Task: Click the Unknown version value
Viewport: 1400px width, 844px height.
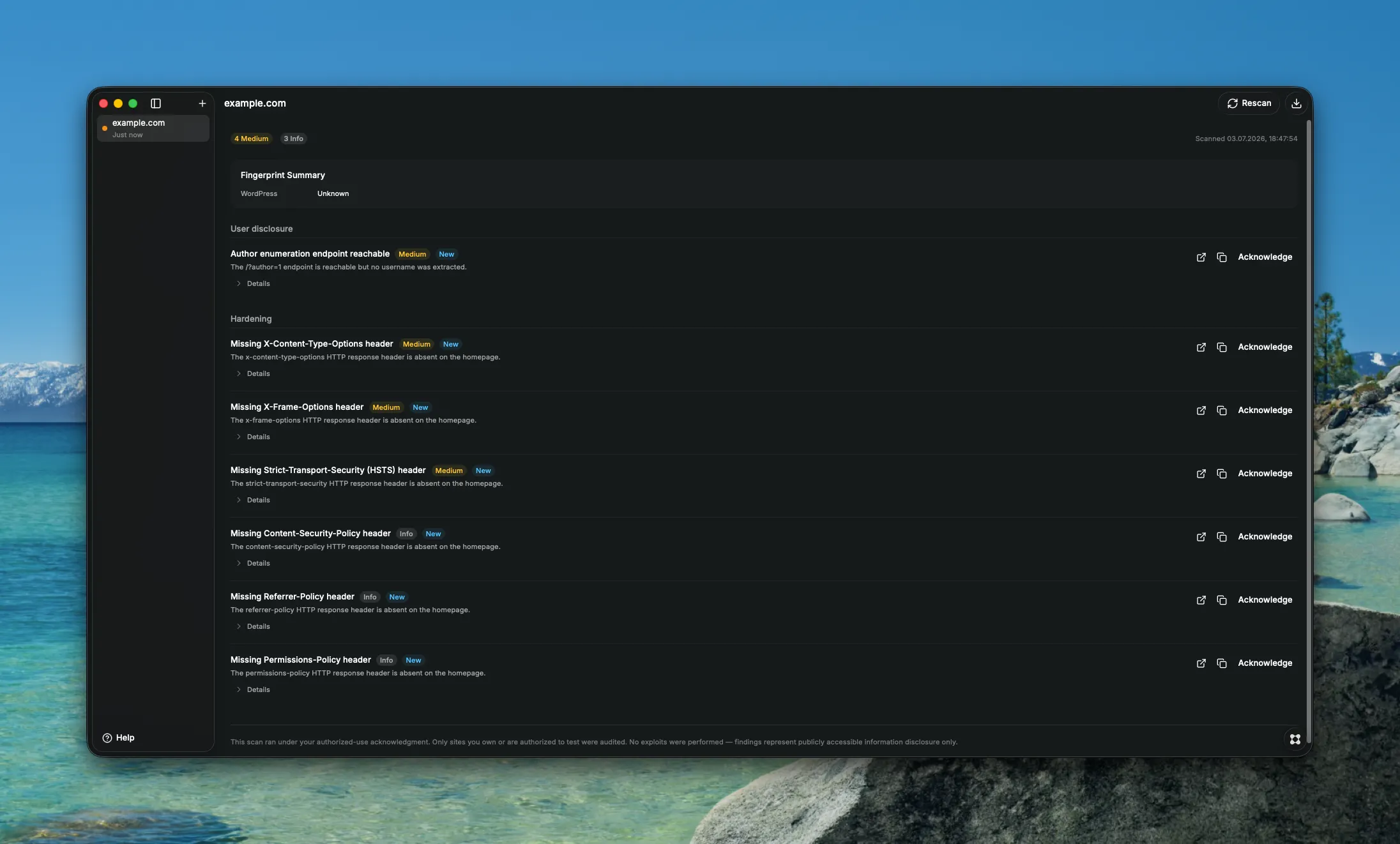Action: tap(333, 193)
